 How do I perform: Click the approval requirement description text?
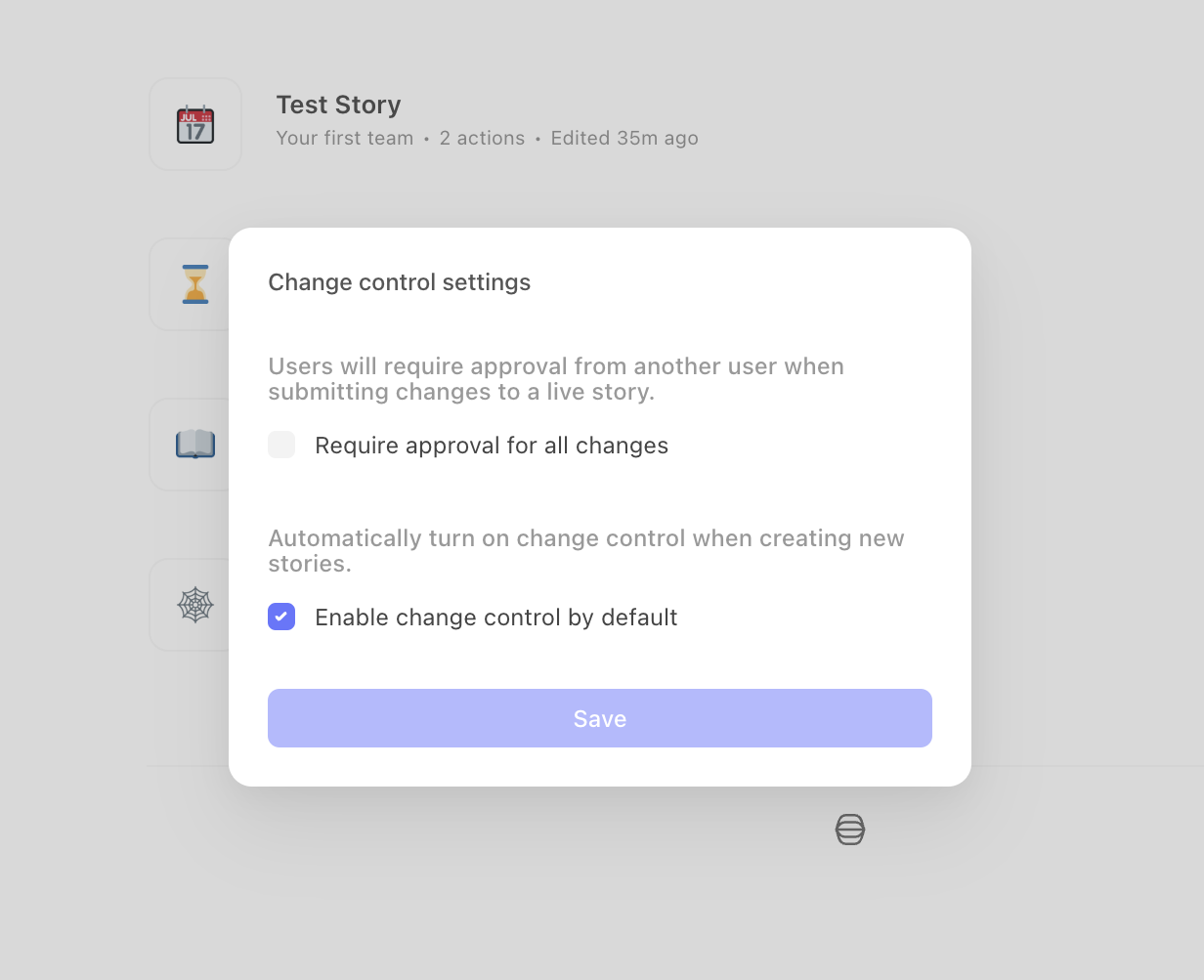[556, 379]
